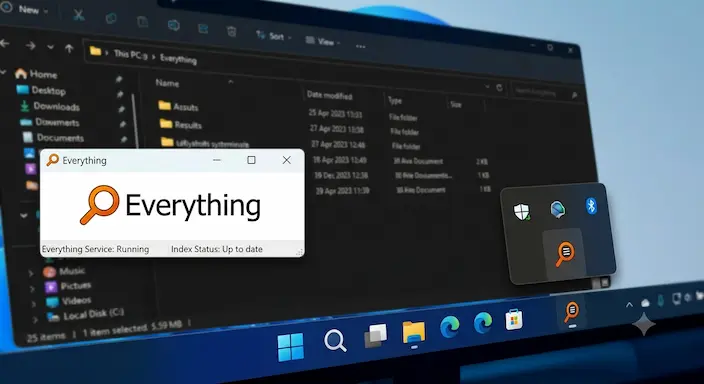Open Everything from the tray flyout icon
The height and width of the screenshot is (384, 704).
click(x=565, y=254)
